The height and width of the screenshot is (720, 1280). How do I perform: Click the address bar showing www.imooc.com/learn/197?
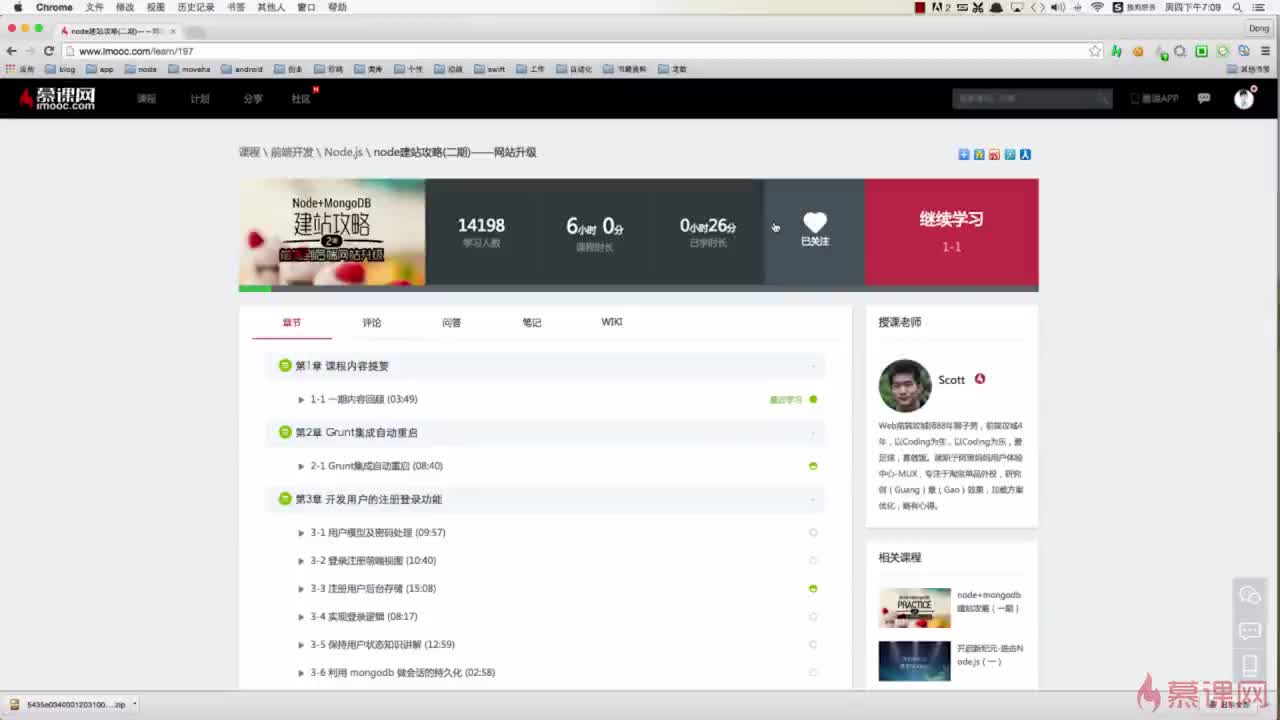pyautogui.click(x=580, y=51)
